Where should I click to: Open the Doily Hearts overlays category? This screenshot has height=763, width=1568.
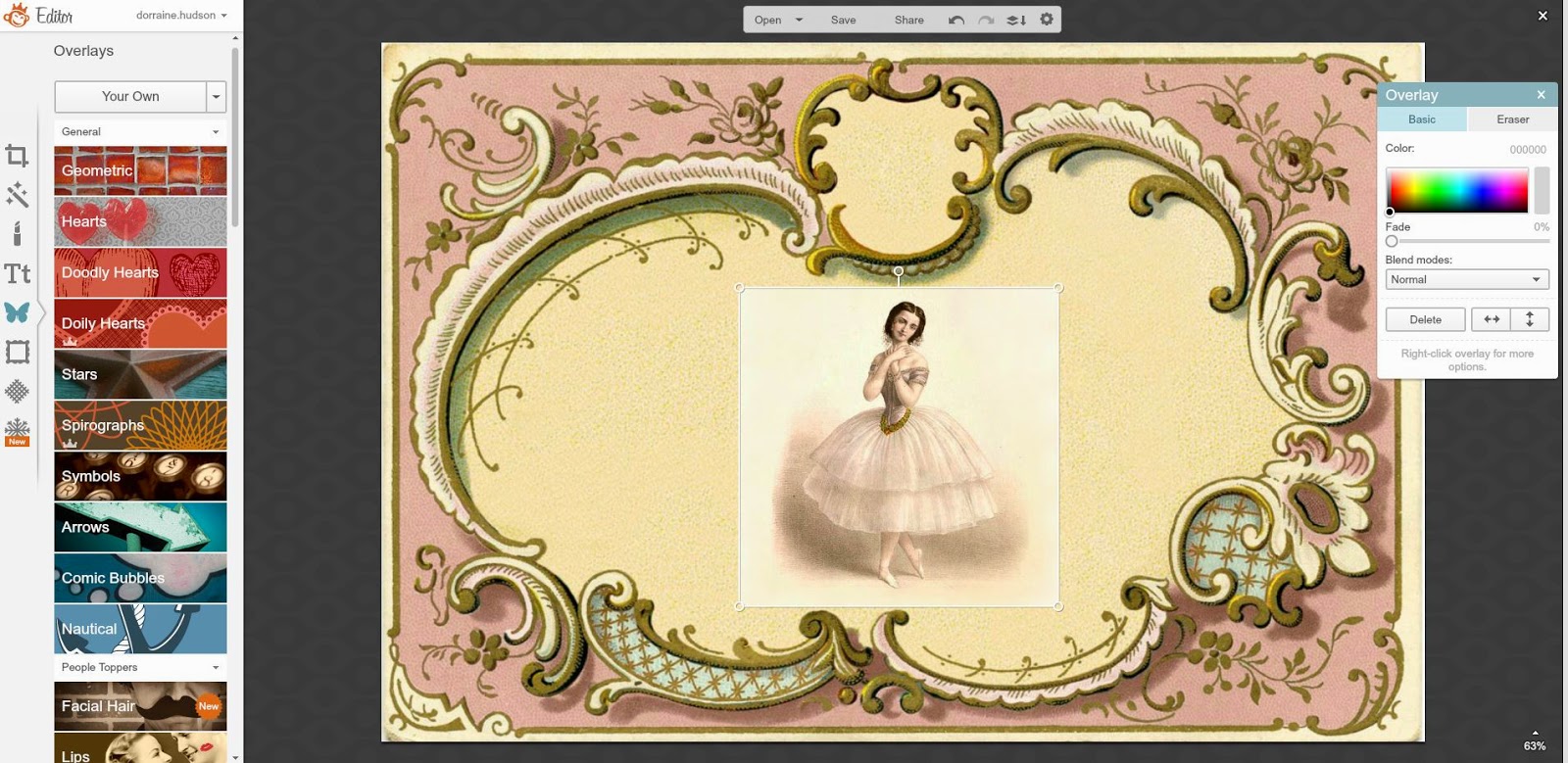coord(140,323)
